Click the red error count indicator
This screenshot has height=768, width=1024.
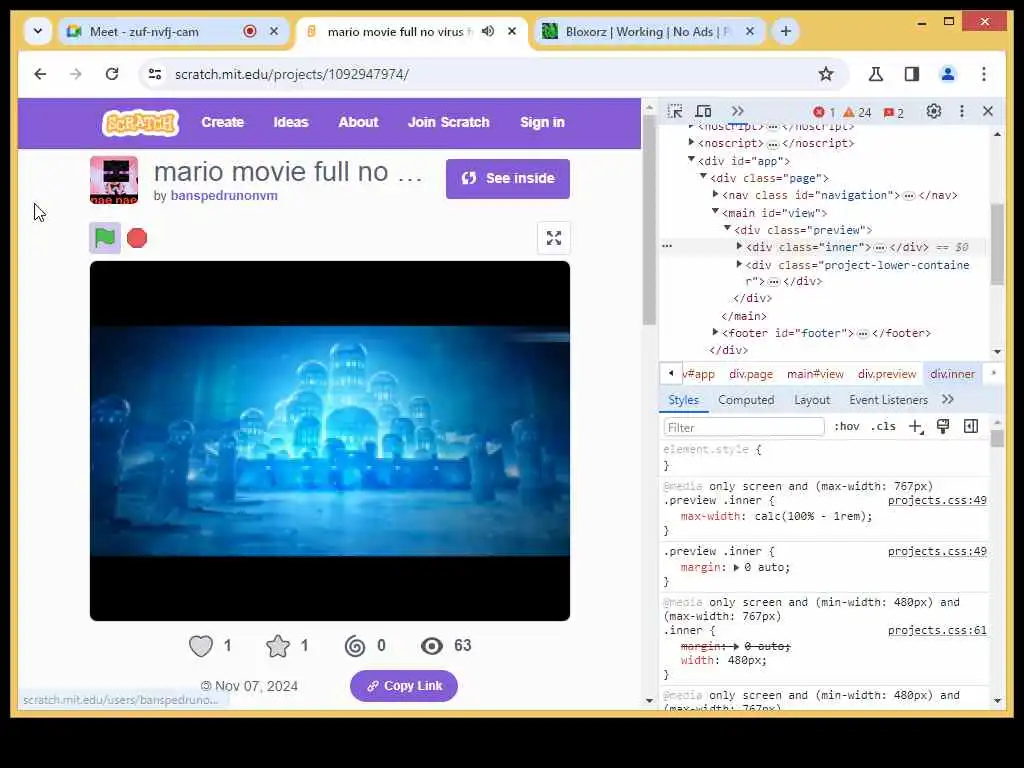(x=824, y=112)
